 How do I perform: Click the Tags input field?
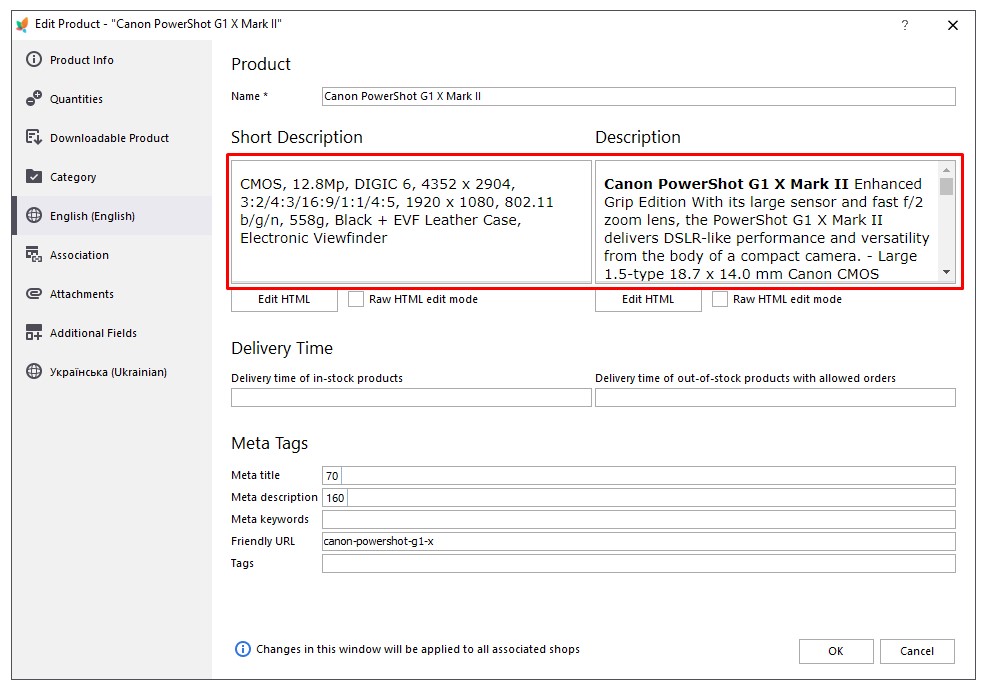pyautogui.click(x=638, y=563)
